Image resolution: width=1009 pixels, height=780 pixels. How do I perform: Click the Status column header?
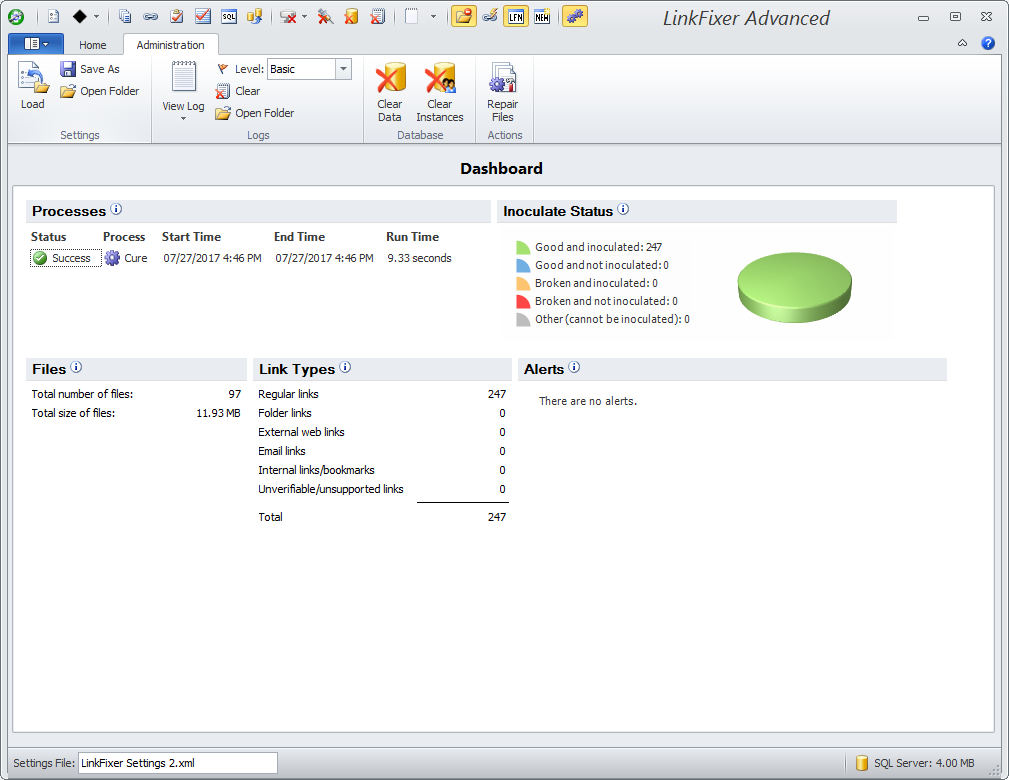[x=48, y=237]
